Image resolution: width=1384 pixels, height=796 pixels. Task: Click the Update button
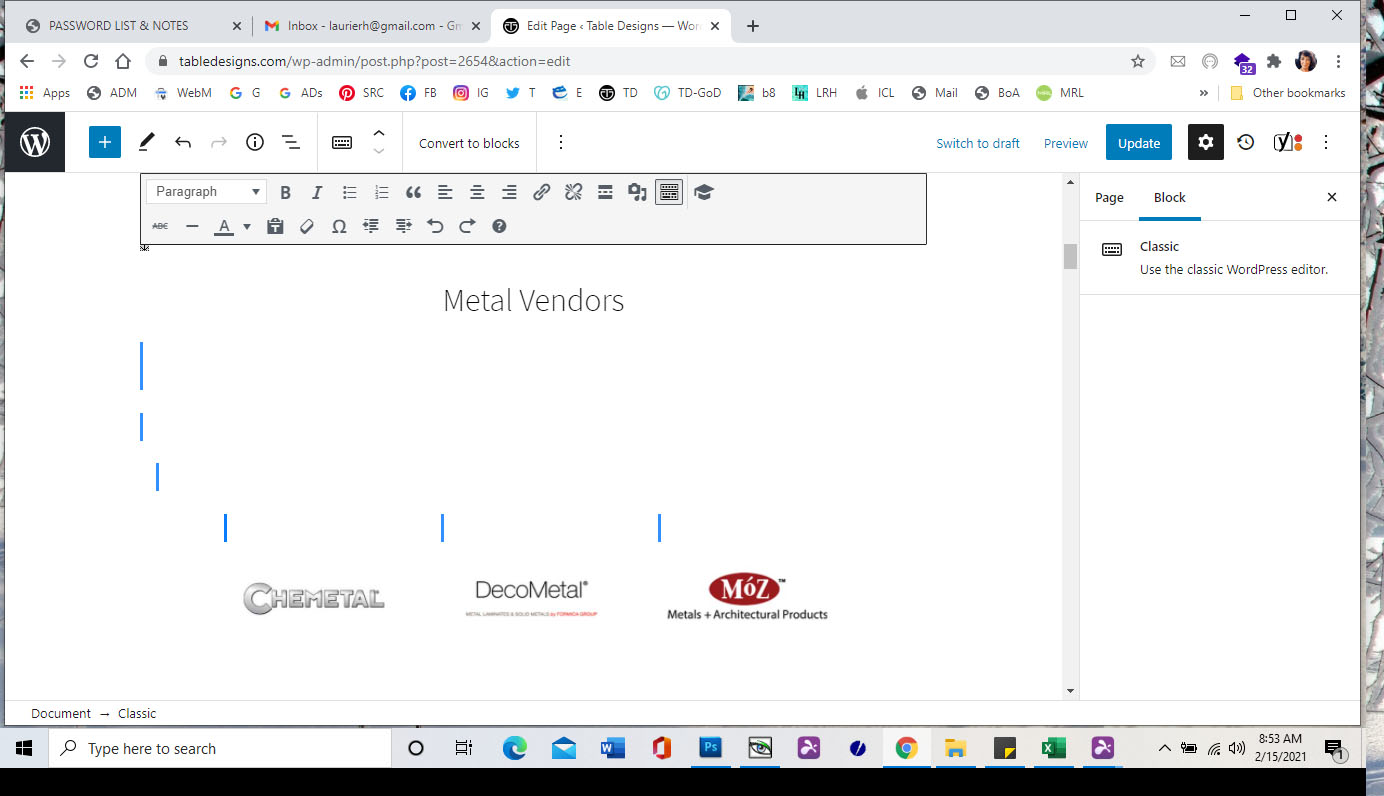pos(1138,142)
